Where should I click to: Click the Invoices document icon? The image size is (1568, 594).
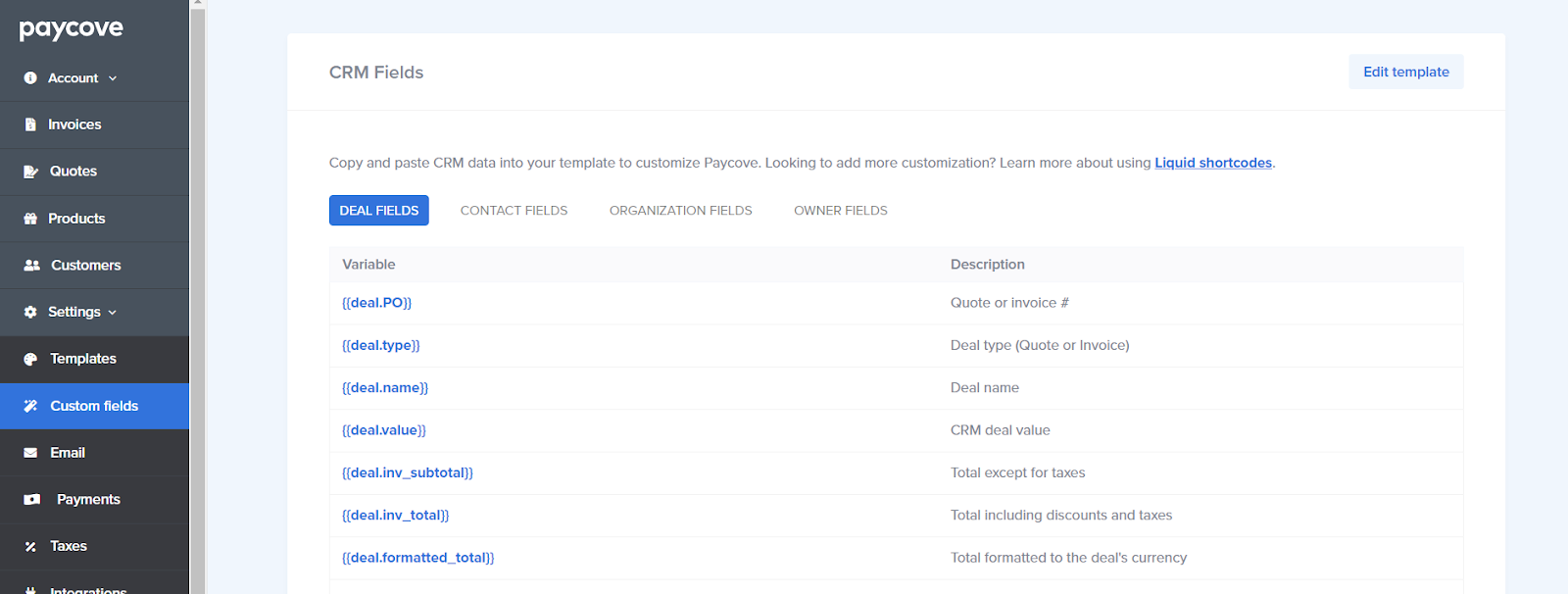(30, 124)
